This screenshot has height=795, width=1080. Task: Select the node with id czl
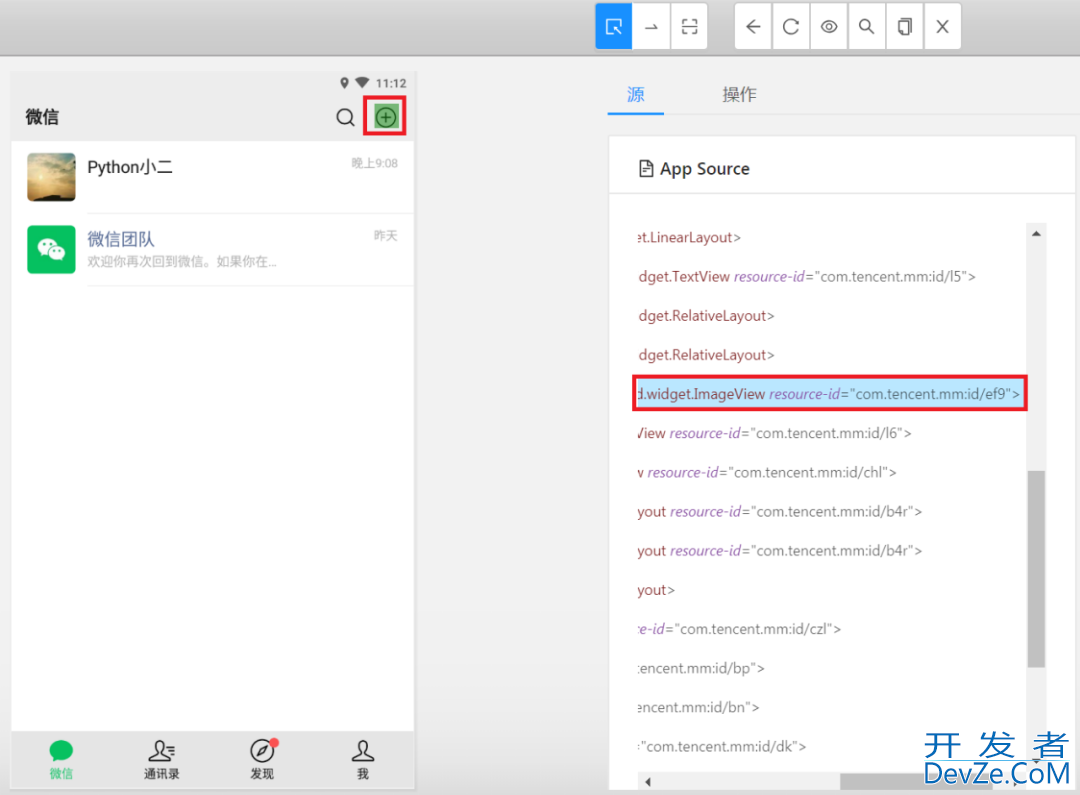point(739,629)
